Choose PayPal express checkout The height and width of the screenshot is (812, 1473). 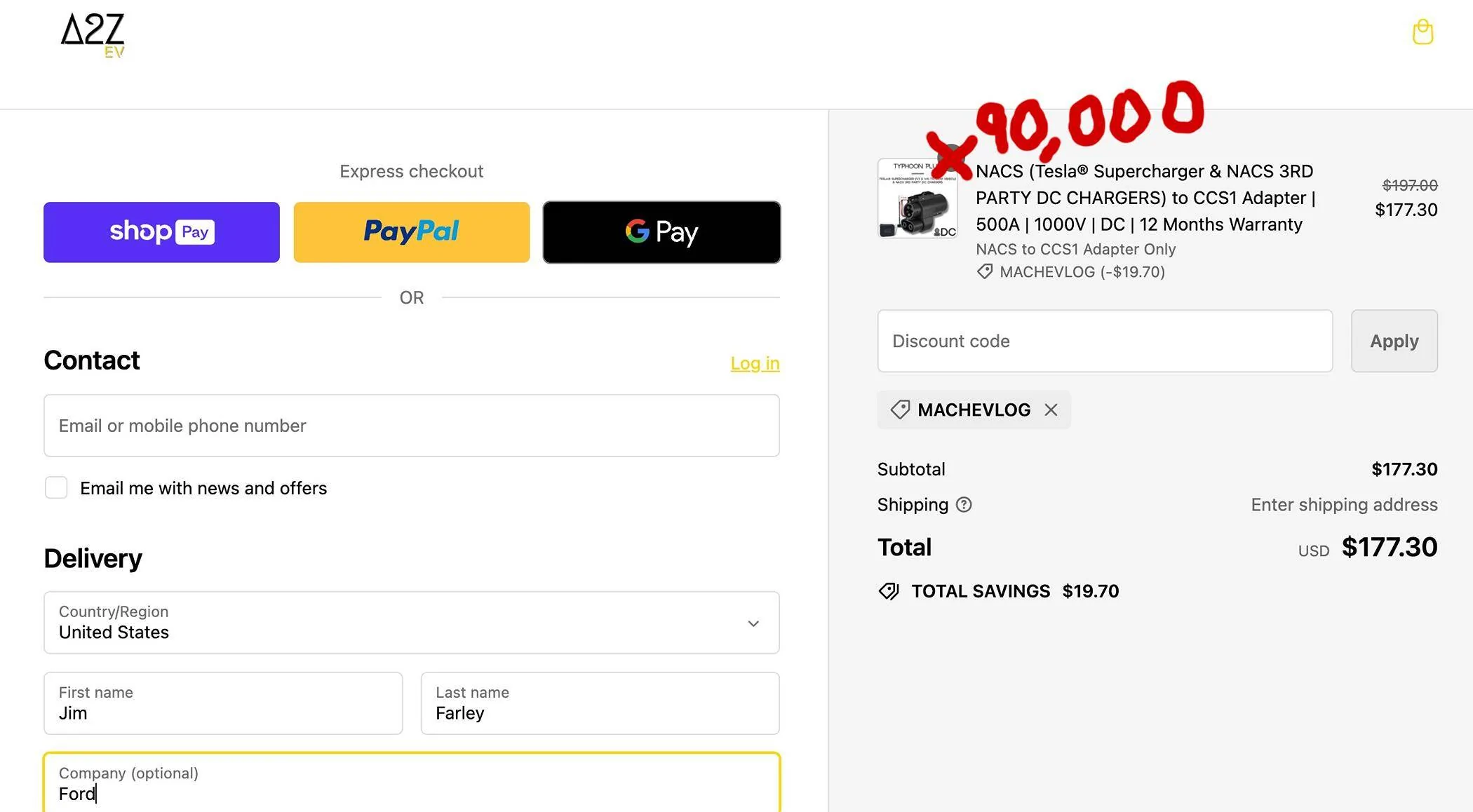412,232
